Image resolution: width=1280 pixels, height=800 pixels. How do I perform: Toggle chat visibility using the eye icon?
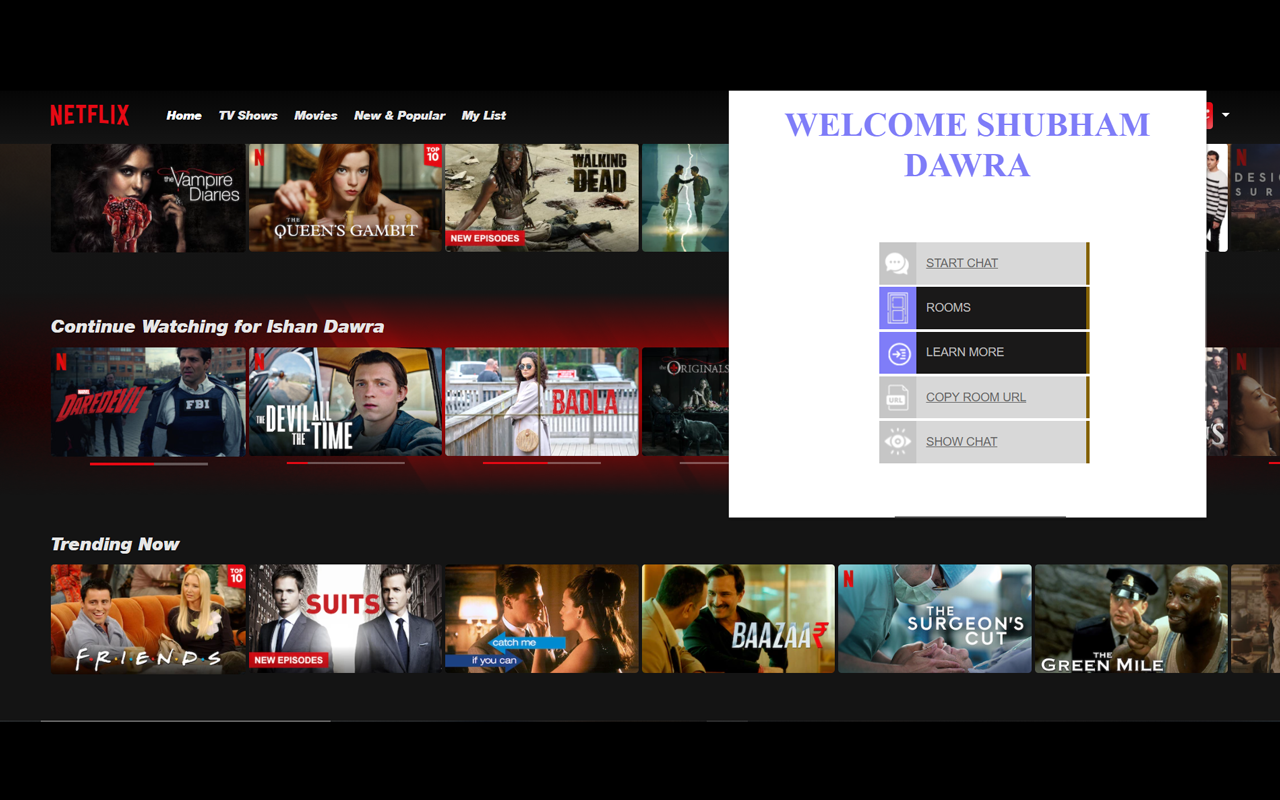tap(897, 441)
